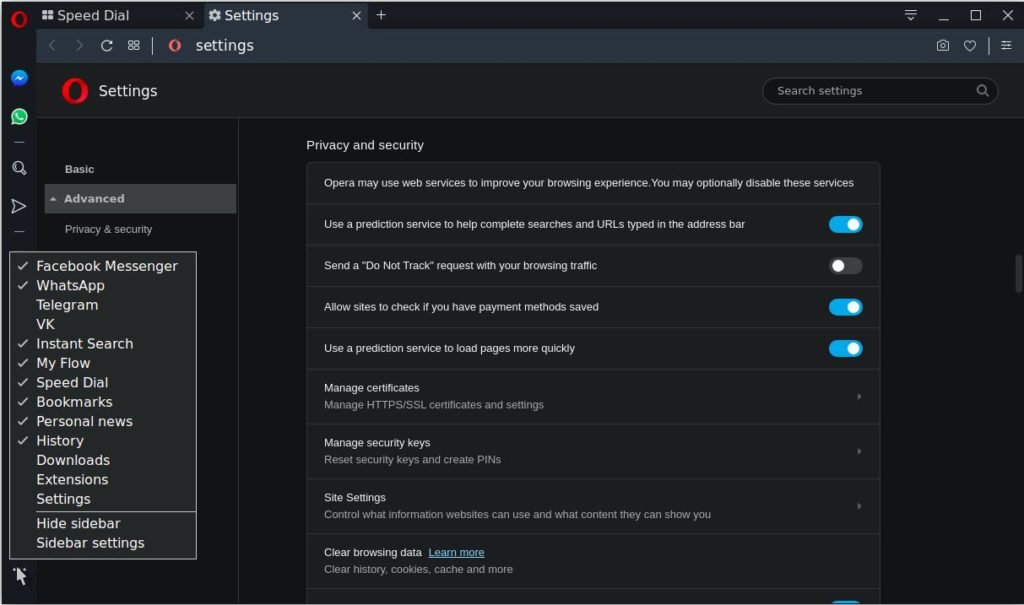
Task: Uncheck Speed Dial in the sidebar menu
Action: click(x=103, y=382)
